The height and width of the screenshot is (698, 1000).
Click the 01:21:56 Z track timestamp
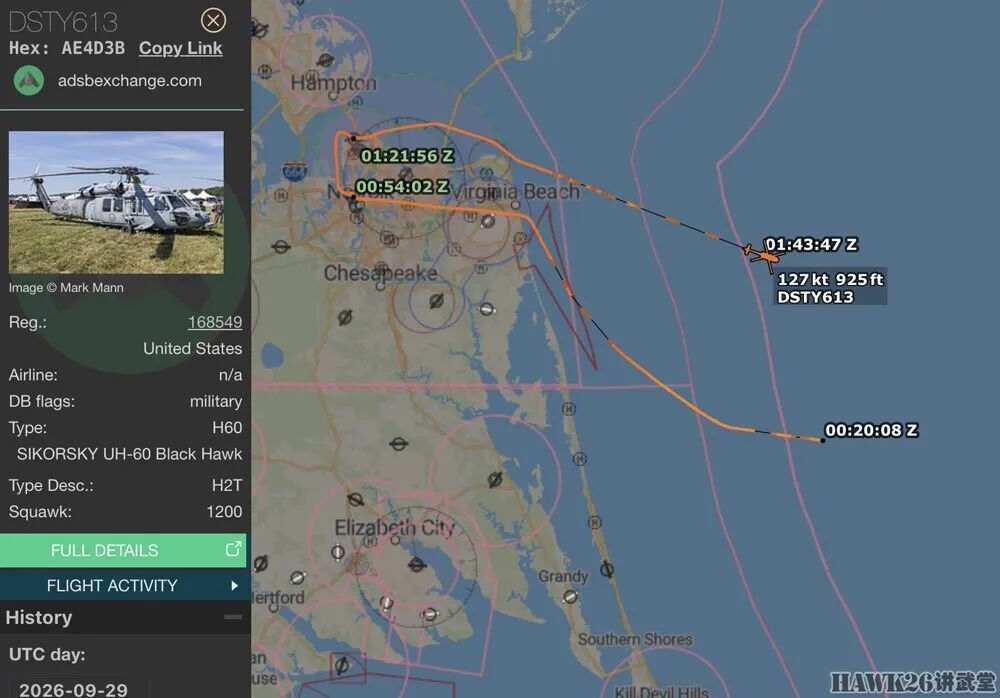(407, 156)
